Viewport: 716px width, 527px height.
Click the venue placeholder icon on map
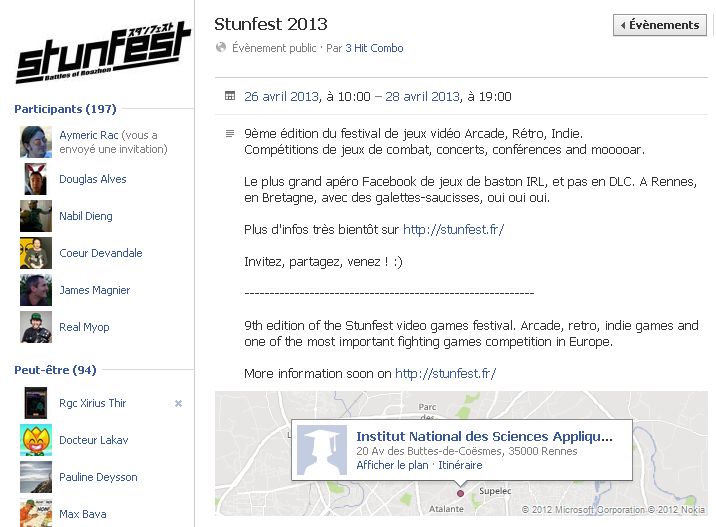click(x=322, y=449)
